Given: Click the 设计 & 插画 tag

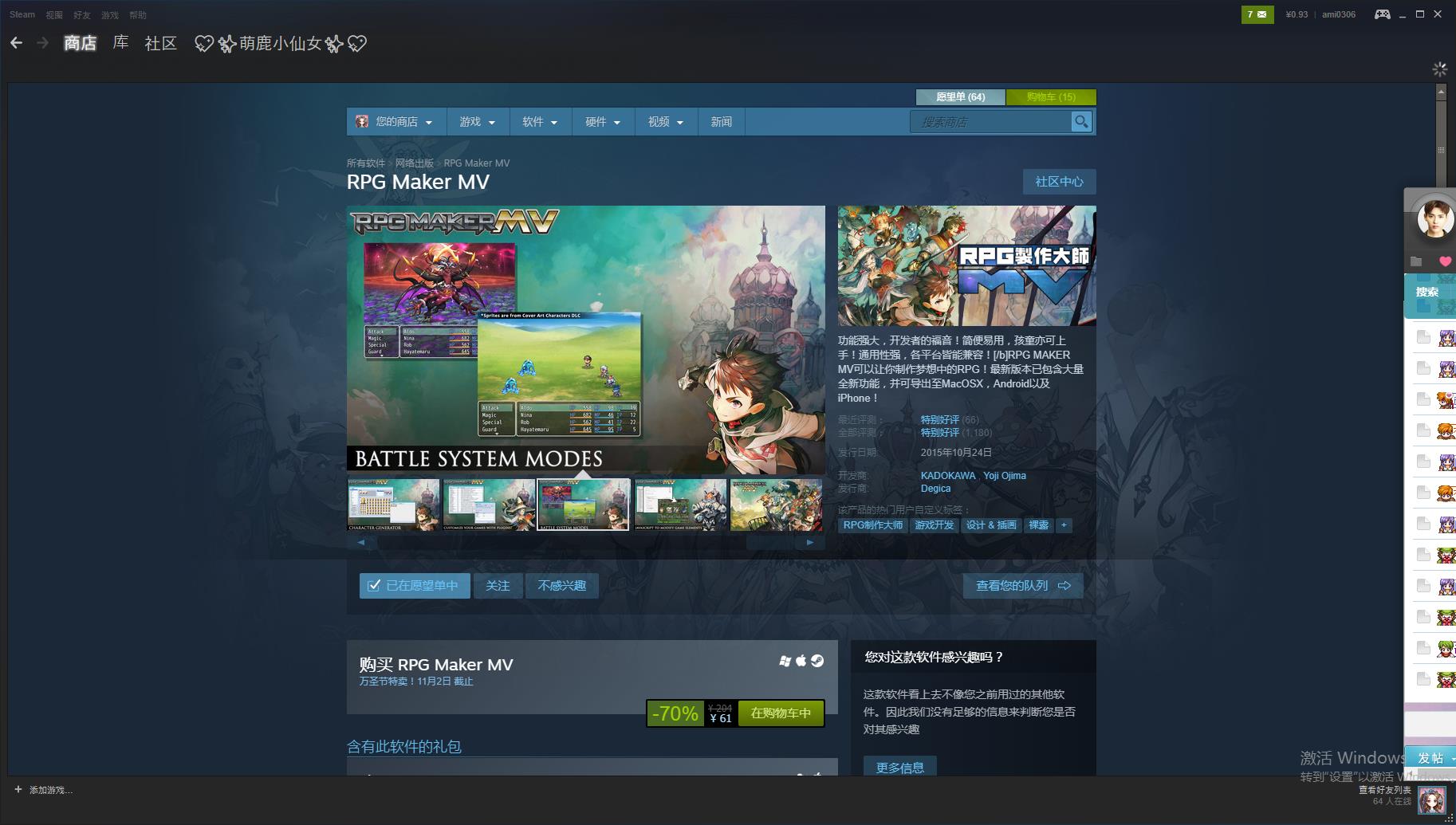Looking at the screenshot, I should [991, 525].
